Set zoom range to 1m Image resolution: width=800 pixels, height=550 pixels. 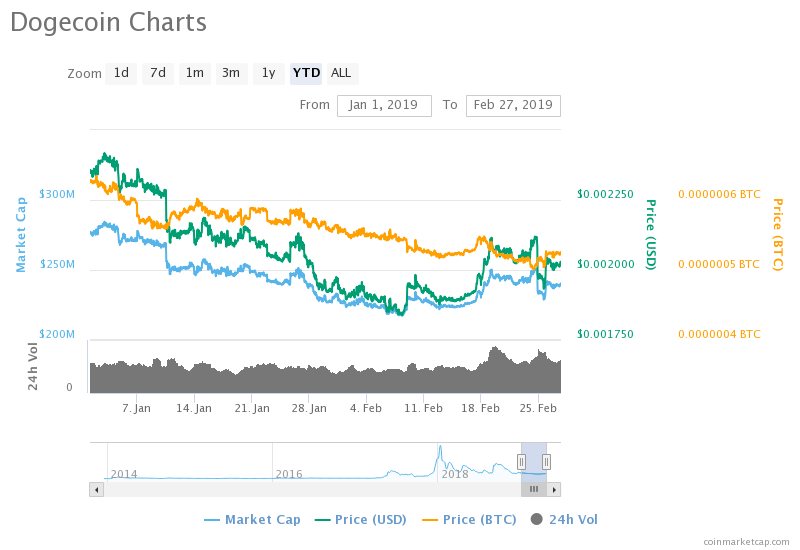[x=194, y=73]
